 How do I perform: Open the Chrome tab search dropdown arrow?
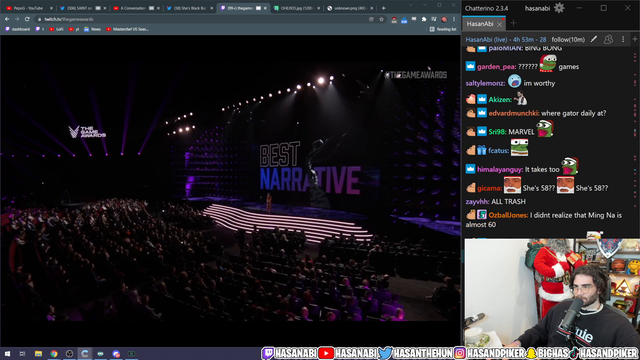411,5
